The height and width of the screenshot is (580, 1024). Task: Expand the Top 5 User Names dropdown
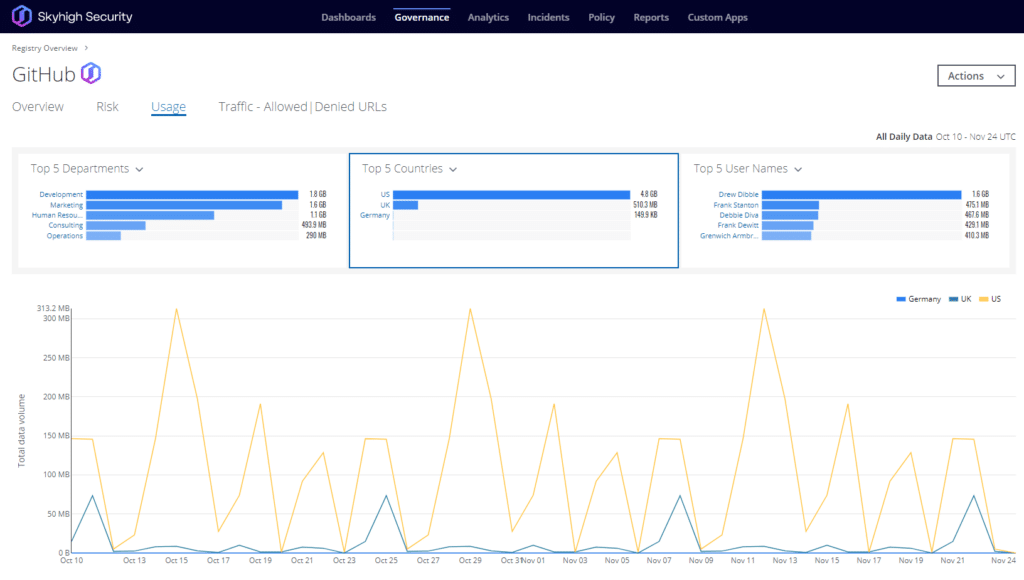coord(798,169)
